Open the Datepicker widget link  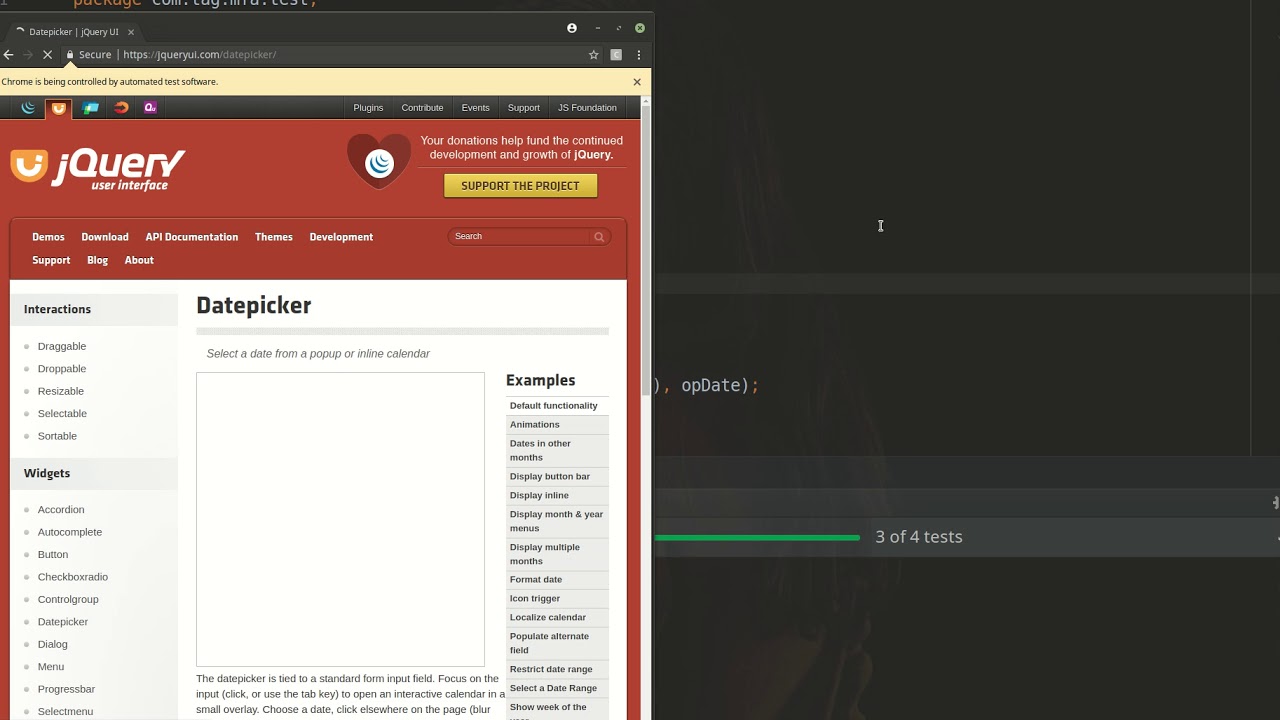point(63,622)
